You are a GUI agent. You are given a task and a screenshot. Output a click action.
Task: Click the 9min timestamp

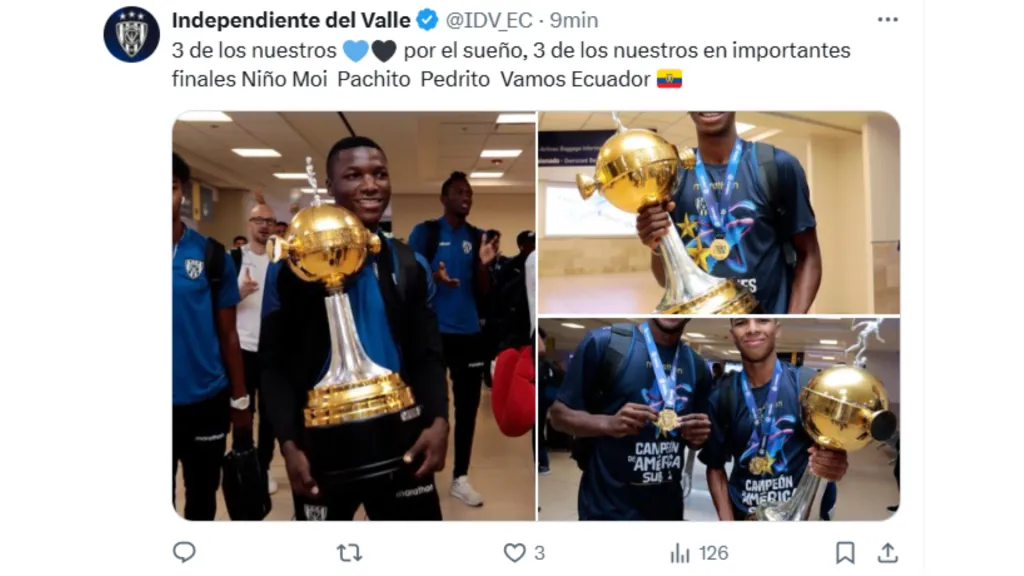pyautogui.click(x=574, y=20)
